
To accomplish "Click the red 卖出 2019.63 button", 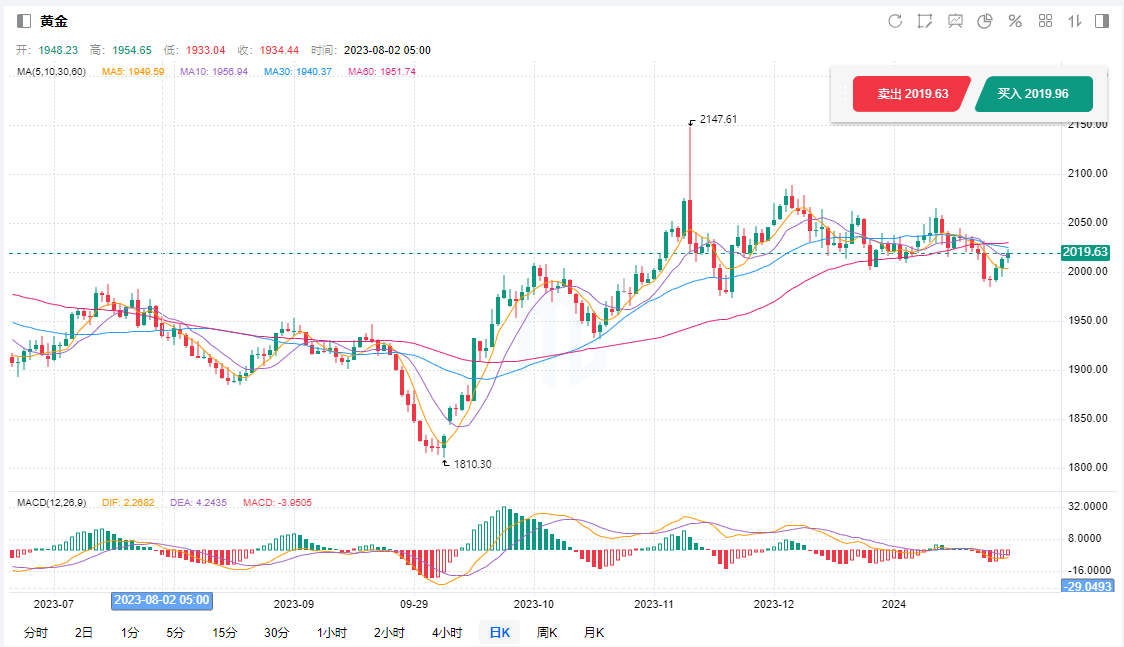I will click(911, 94).
